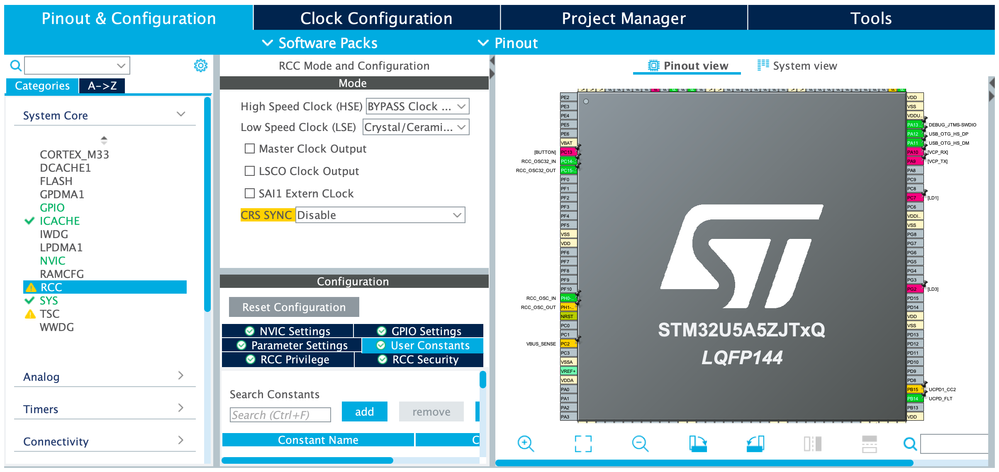Image resolution: width=999 pixels, height=472 pixels.
Task: Expand the Timers category
Action: (181, 408)
